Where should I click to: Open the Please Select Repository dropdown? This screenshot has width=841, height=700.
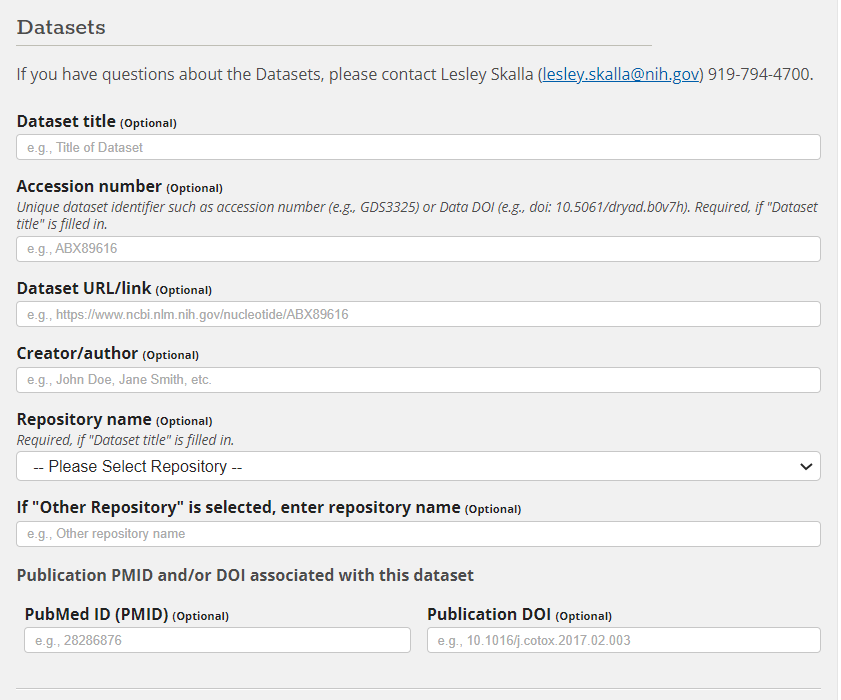[x=418, y=466]
